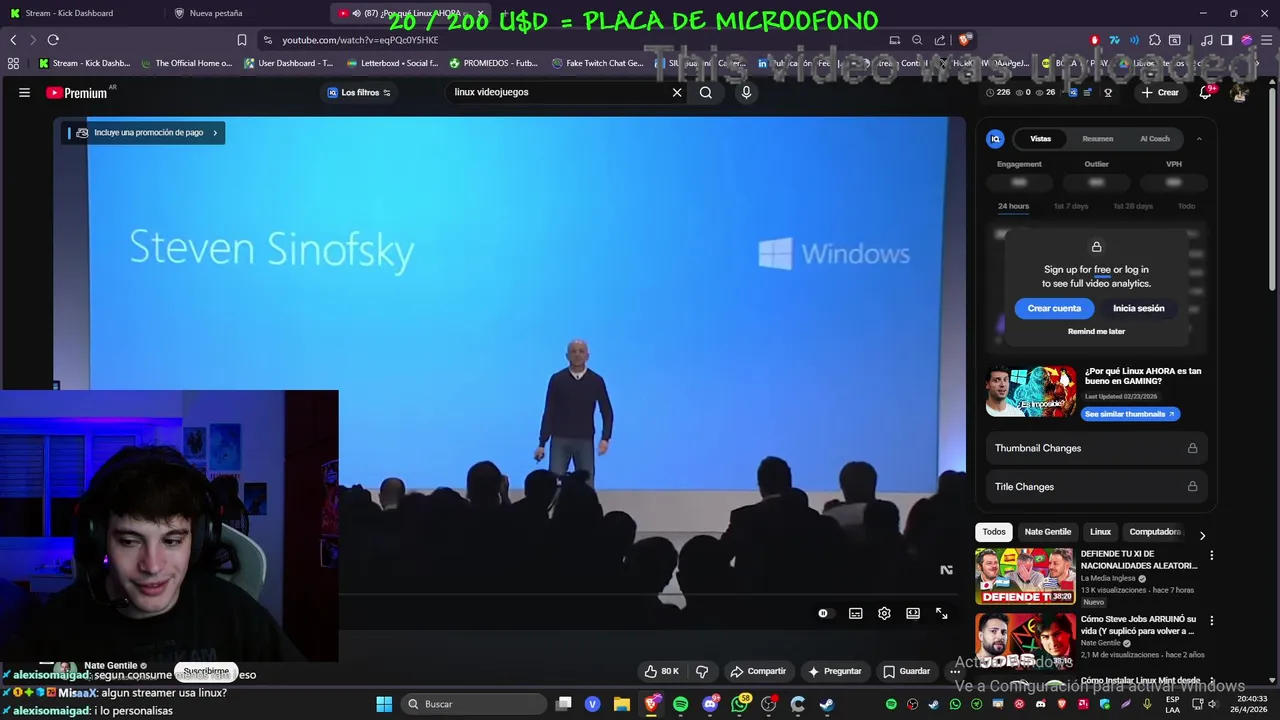Viewport: 1280px width, 720px height.
Task: Open the YouTube account avatar menu
Action: pyautogui.click(x=1240, y=92)
